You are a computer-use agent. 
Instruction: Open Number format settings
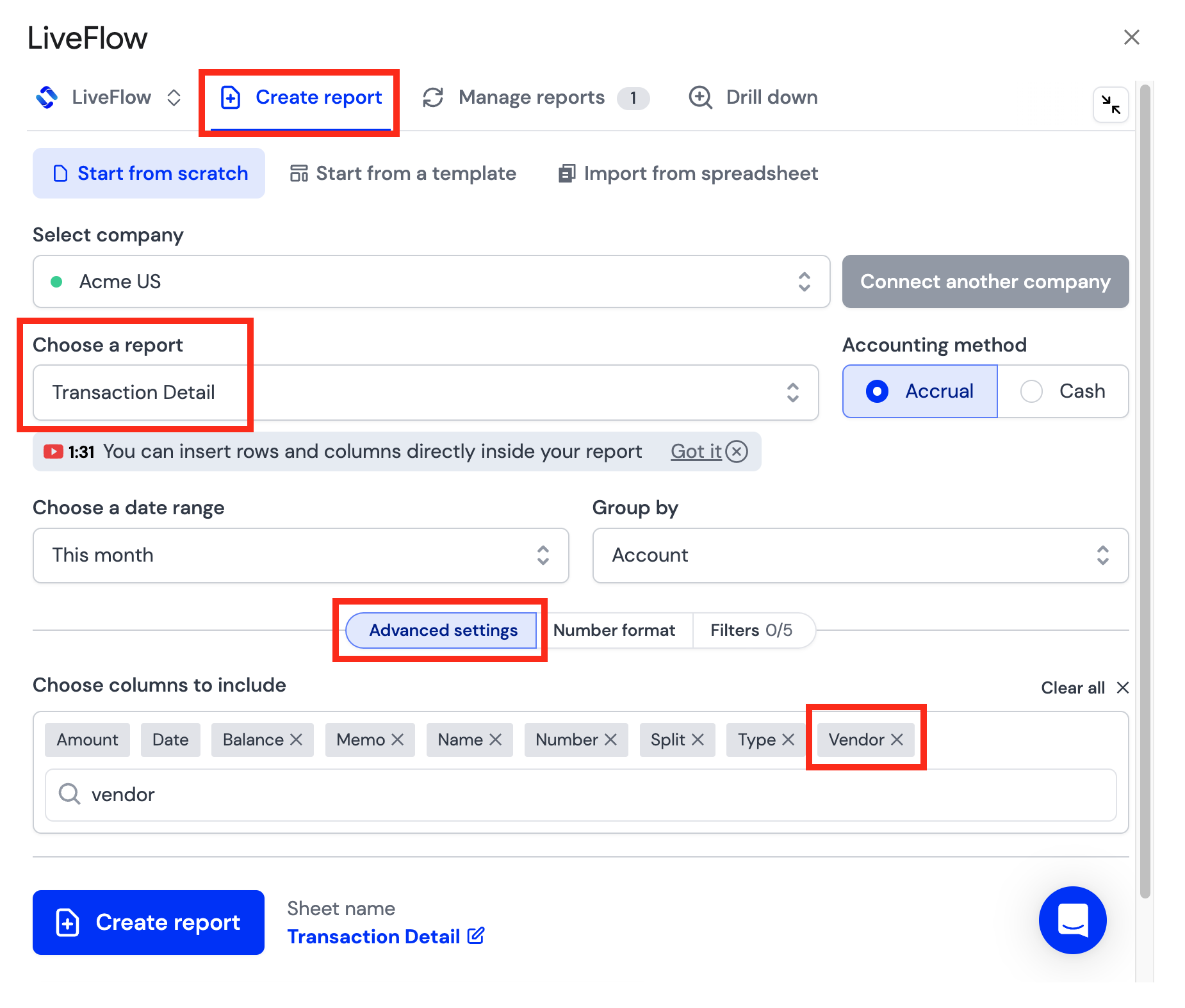coord(614,630)
